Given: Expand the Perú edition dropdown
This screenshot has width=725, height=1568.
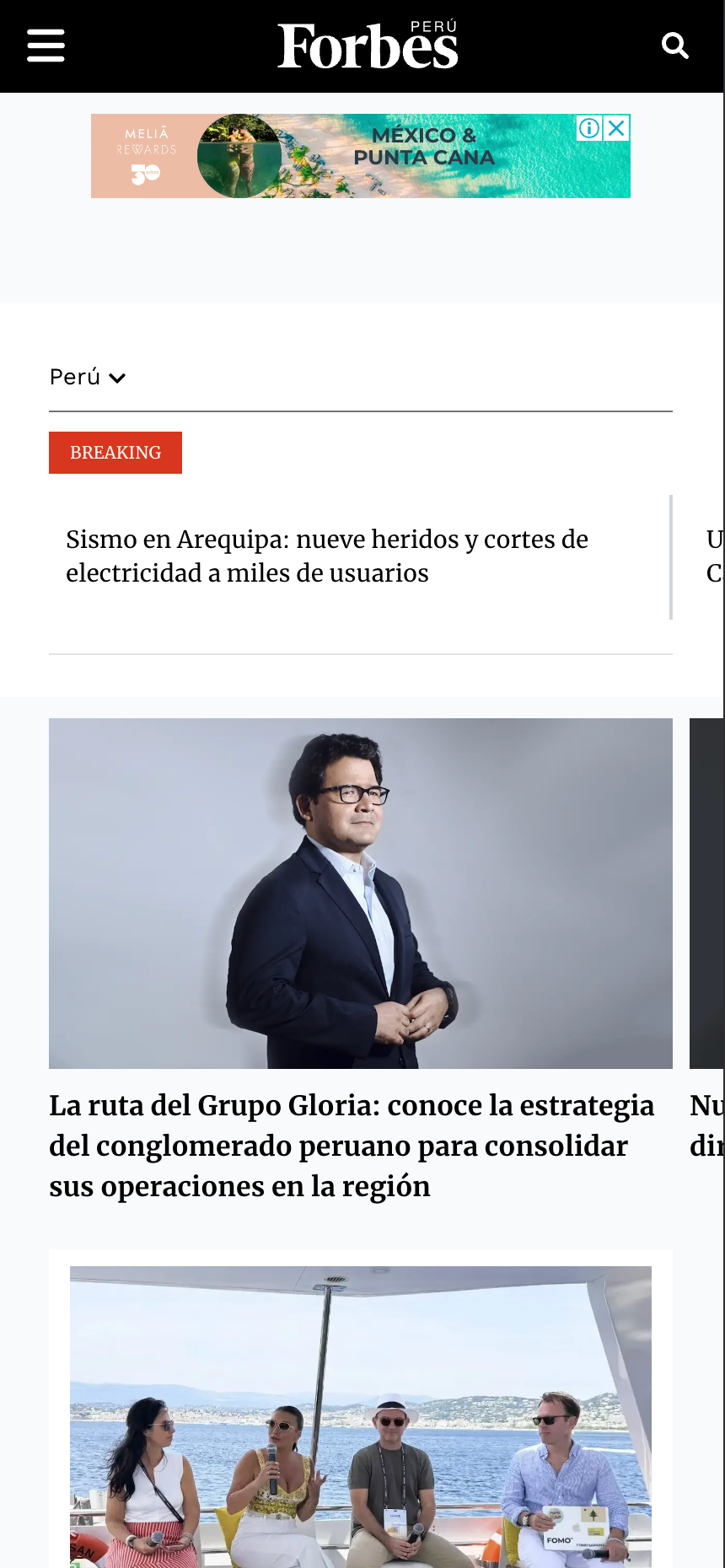Looking at the screenshot, I should (x=88, y=377).
